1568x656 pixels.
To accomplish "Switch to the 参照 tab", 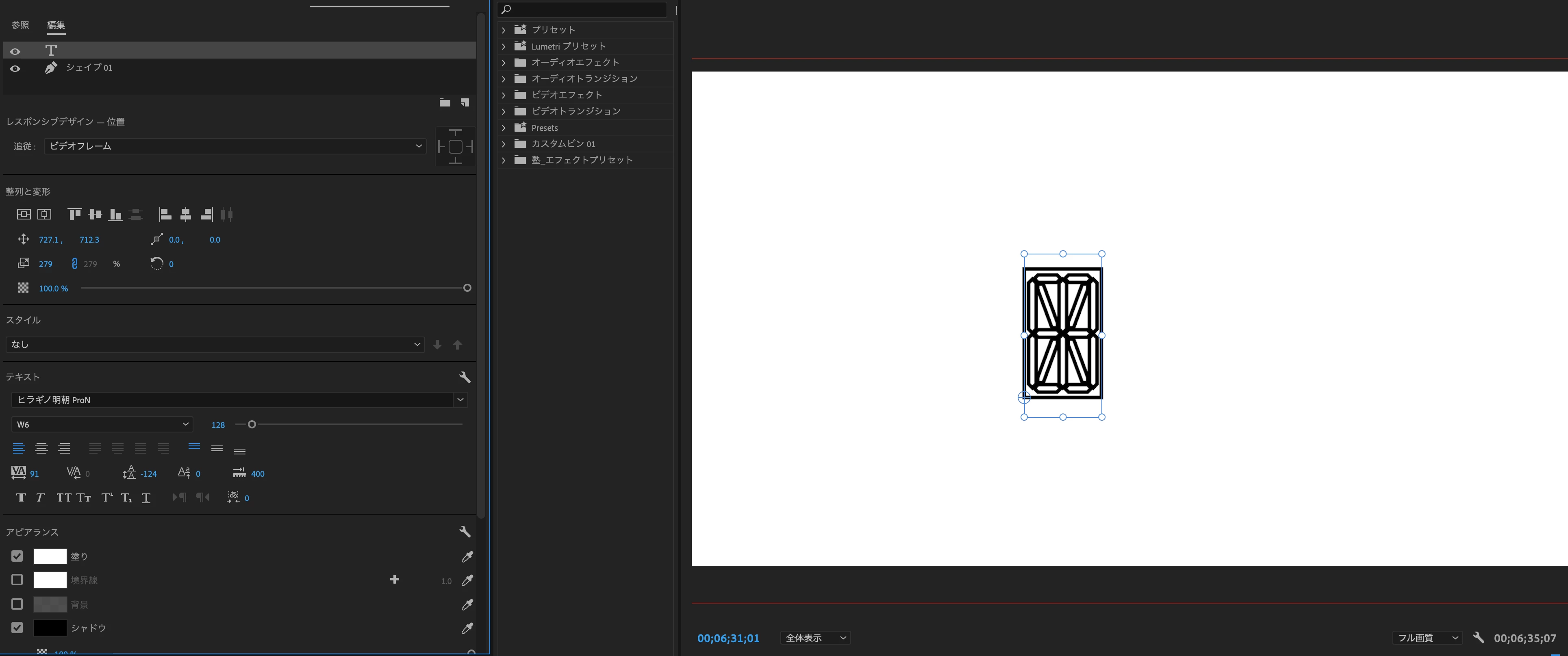I will click(x=20, y=25).
